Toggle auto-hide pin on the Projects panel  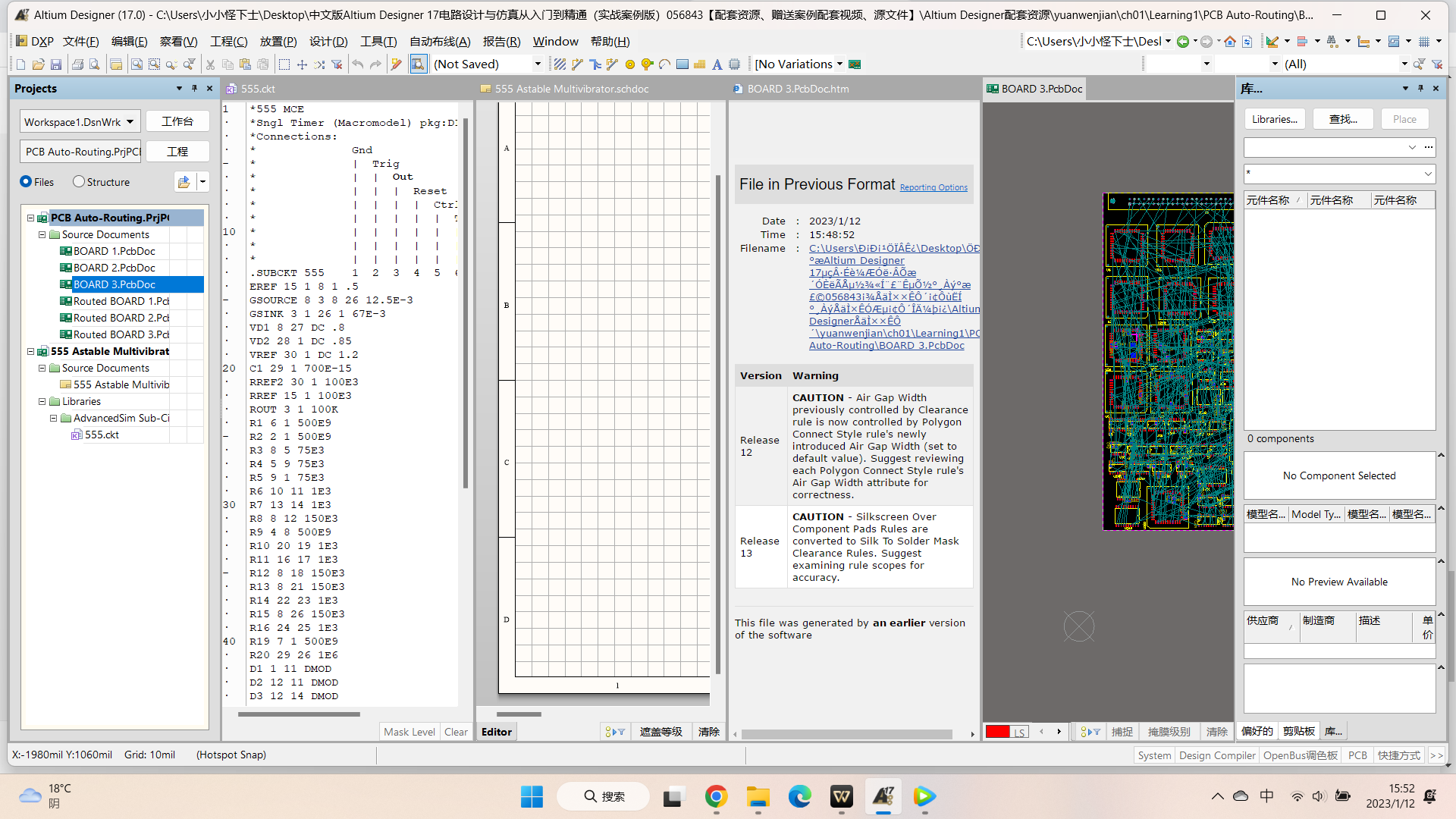click(x=194, y=89)
